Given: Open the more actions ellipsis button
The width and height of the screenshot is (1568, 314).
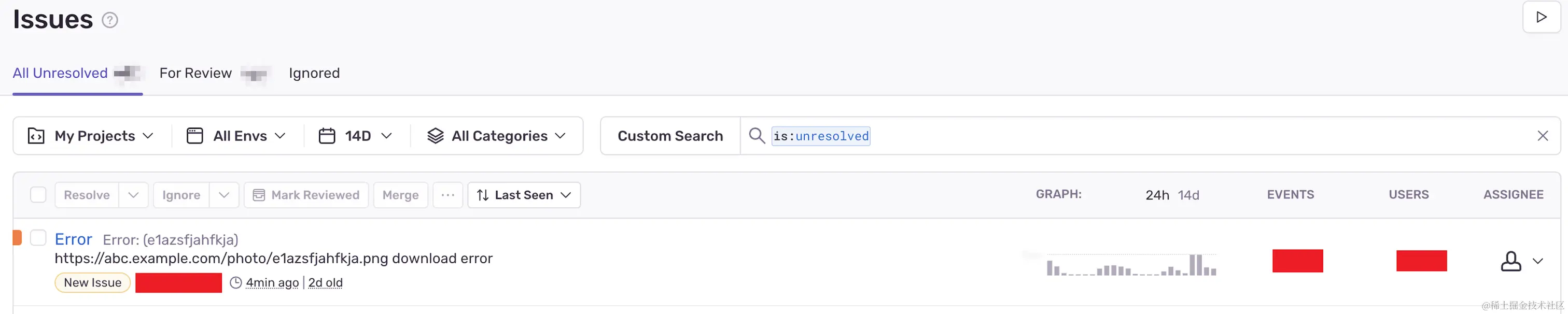Looking at the screenshot, I should point(447,195).
